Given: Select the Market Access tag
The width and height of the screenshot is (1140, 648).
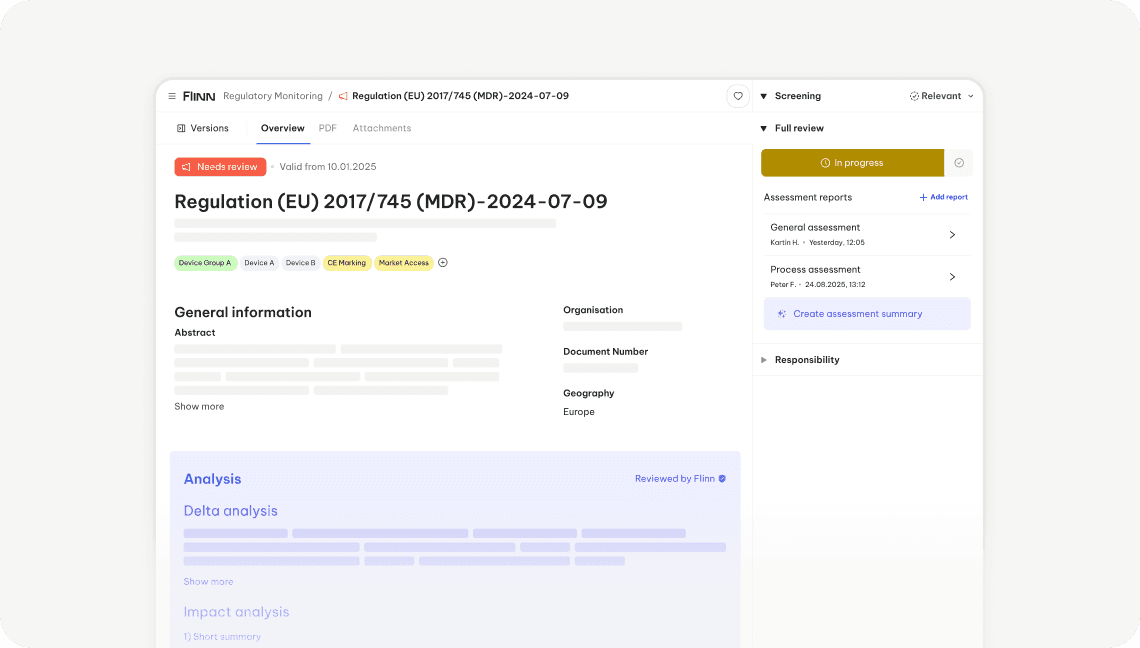Looking at the screenshot, I should [404, 263].
